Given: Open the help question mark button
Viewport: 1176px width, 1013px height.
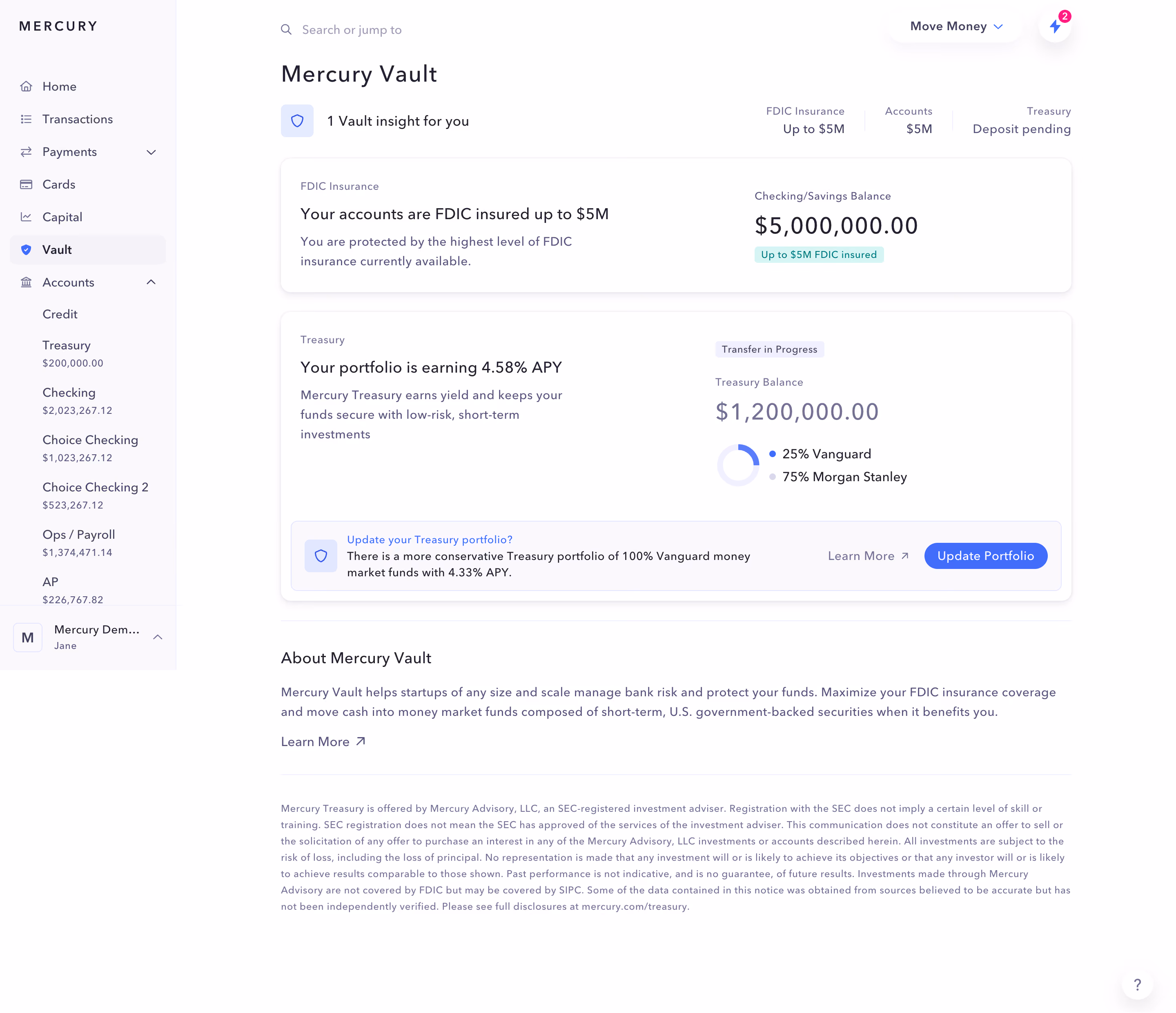Looking at the screenshot, I should click(x=1137, y=985).
